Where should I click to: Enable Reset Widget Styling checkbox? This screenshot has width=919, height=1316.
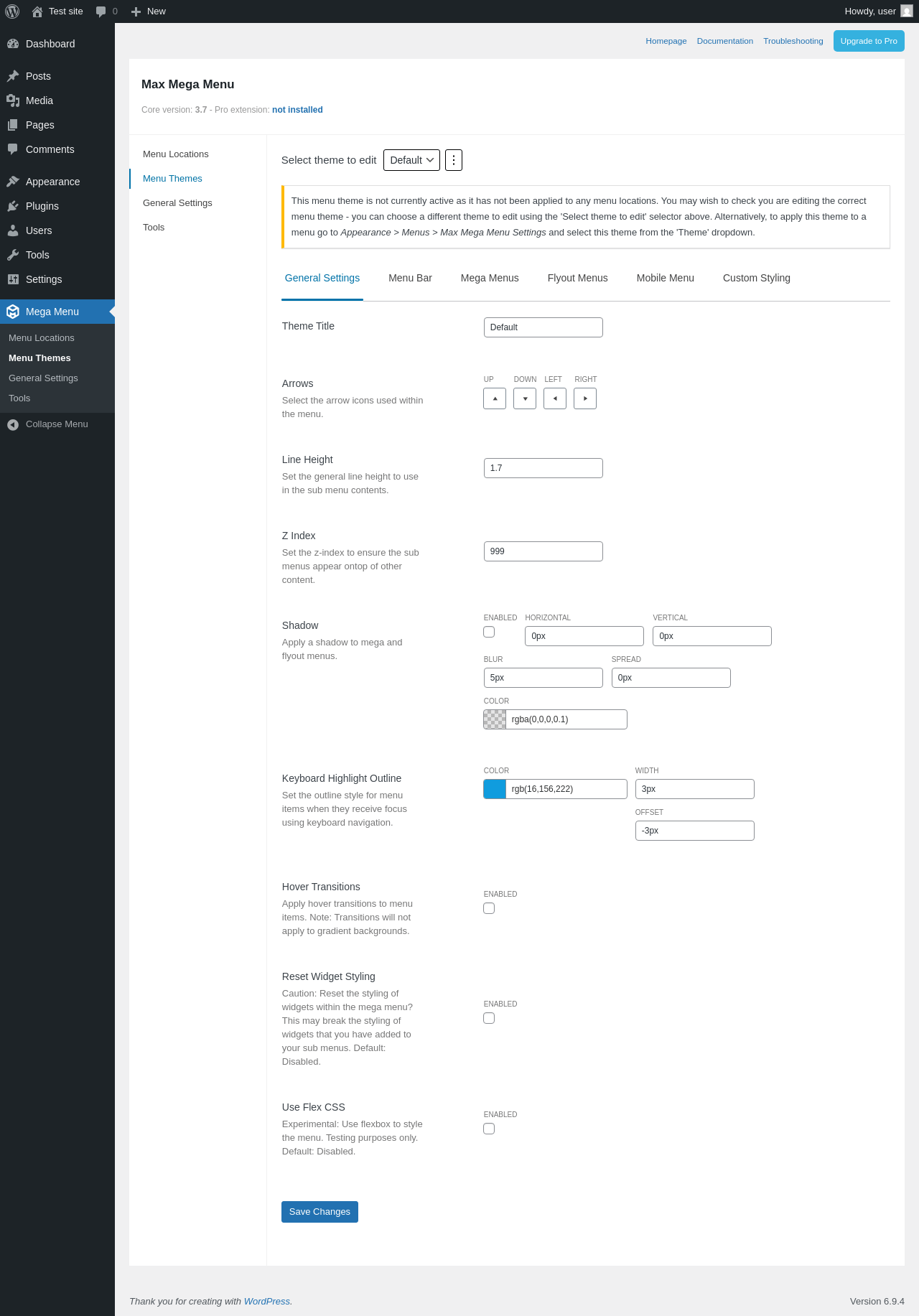tap(489, 1018)
